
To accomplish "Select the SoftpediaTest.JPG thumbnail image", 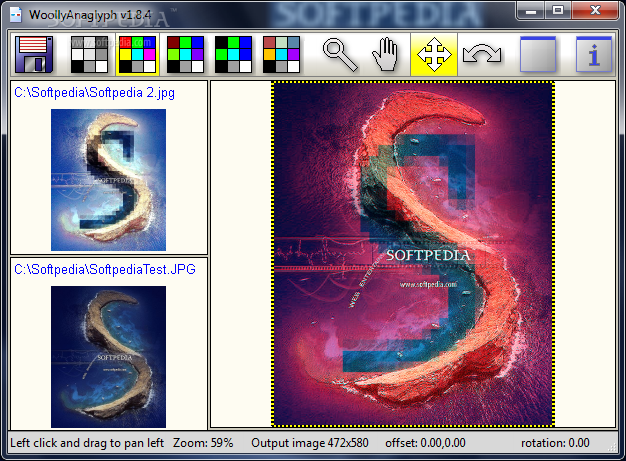I will point(108,356).
